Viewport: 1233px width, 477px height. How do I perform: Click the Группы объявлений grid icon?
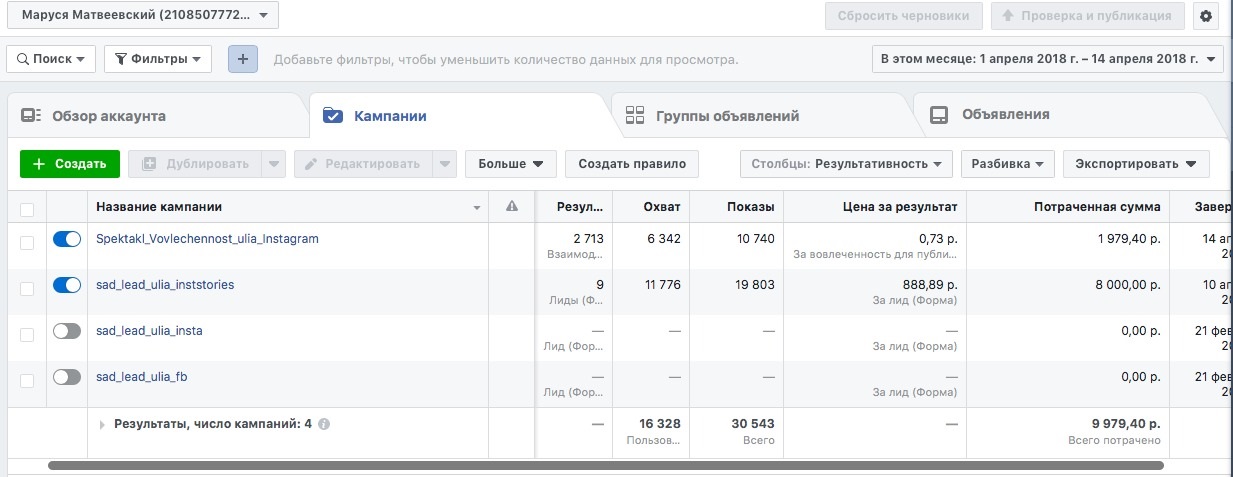pos(634,116)
